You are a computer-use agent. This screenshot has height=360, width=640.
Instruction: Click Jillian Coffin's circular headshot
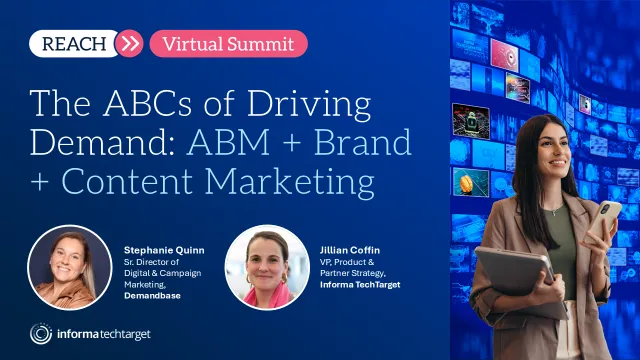coord(267,267)
